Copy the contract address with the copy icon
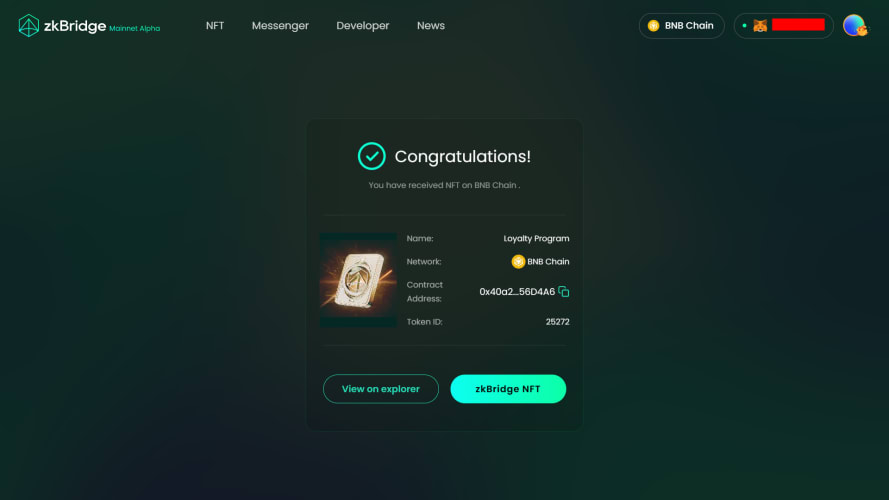 click(564, 291)
